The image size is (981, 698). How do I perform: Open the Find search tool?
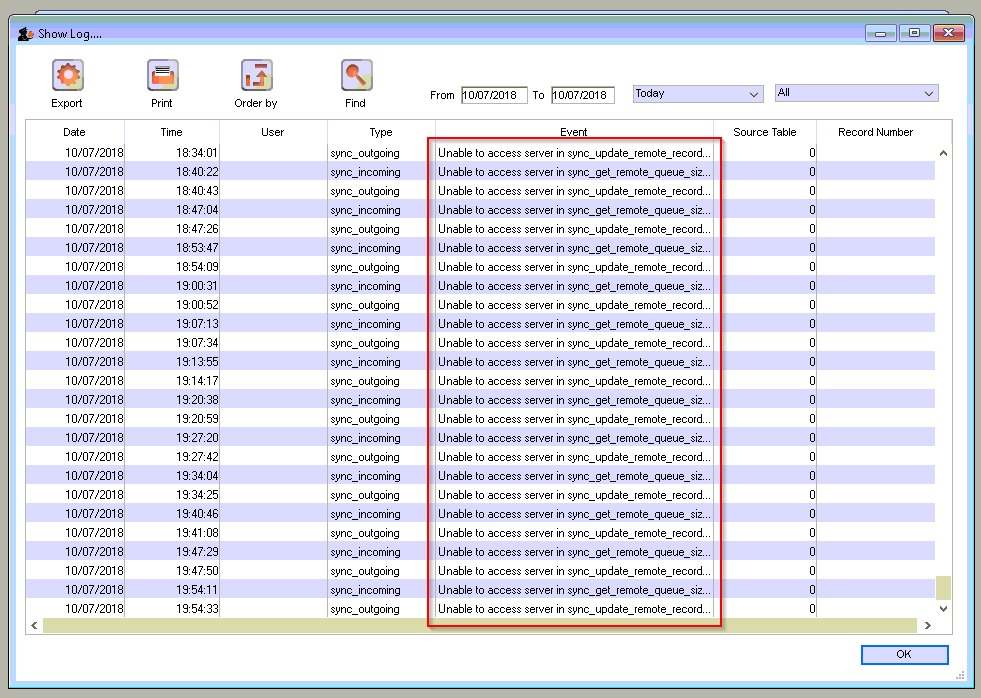[355, 76]
